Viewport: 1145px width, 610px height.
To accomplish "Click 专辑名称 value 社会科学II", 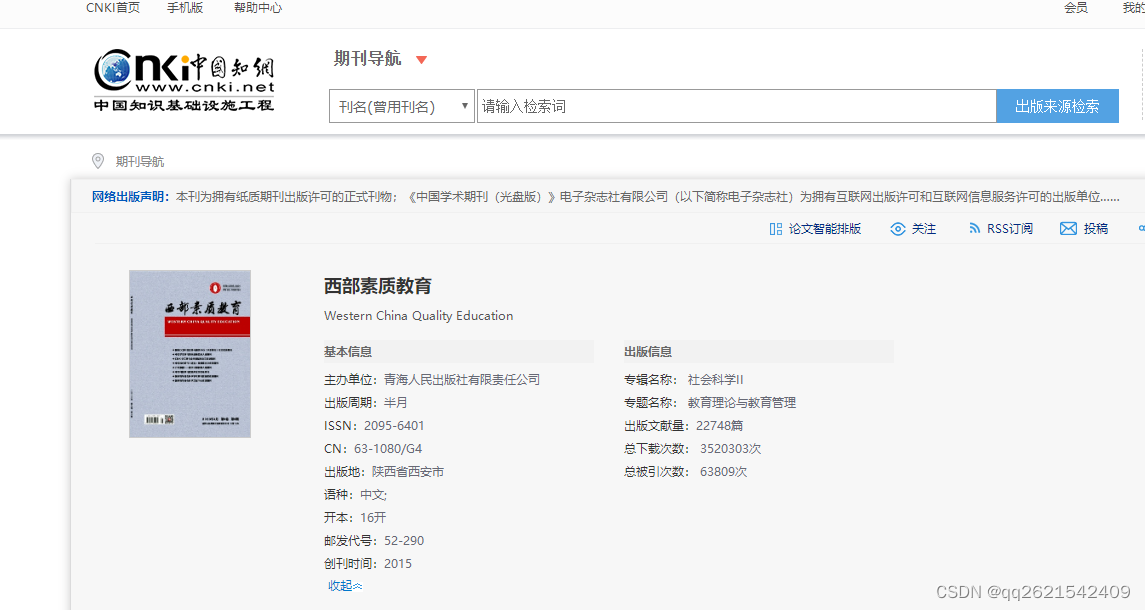I will coord(716,380).
